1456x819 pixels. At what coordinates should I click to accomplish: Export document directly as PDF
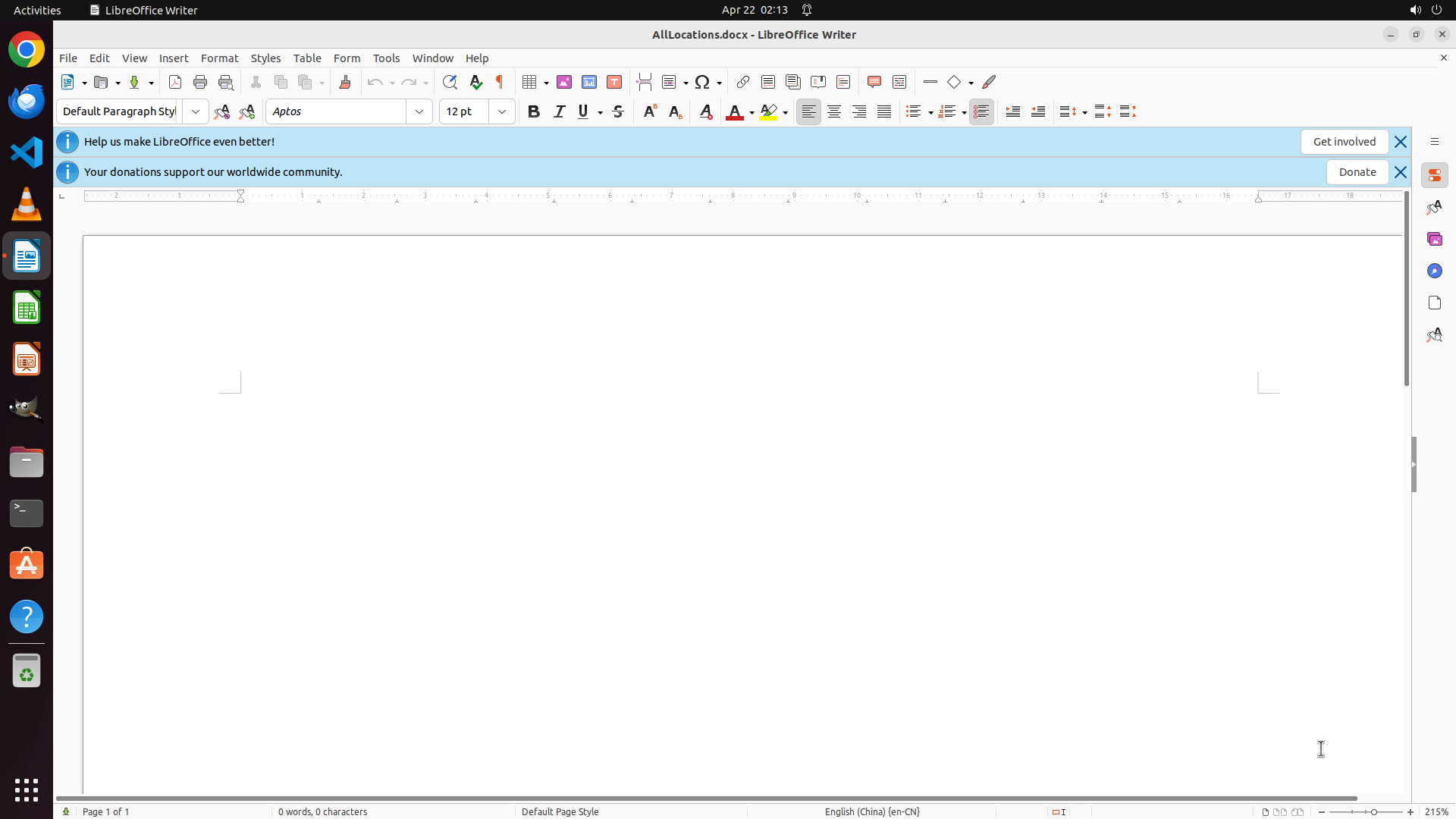point(175,82)
